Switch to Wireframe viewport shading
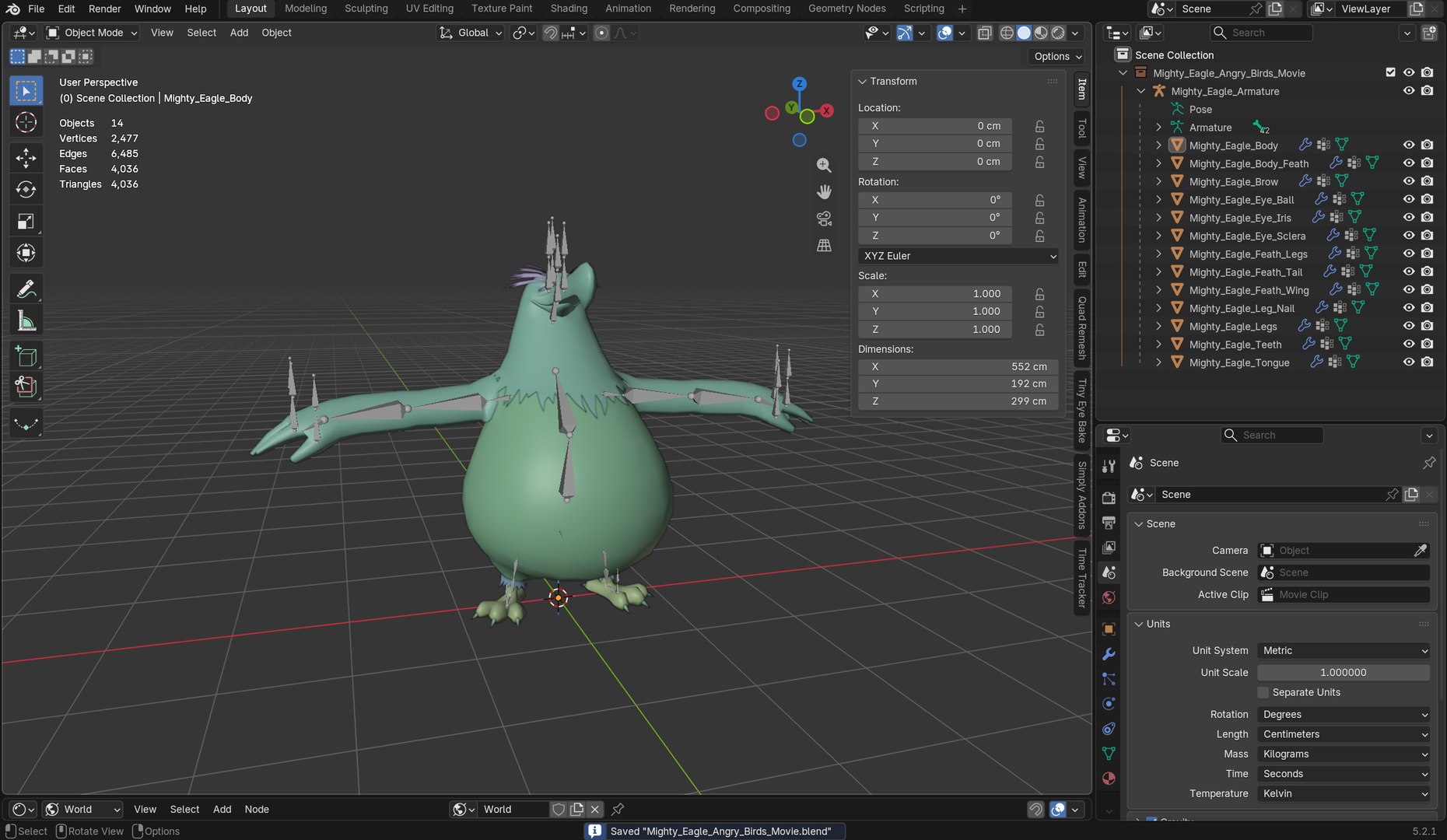 point(1007,33)
